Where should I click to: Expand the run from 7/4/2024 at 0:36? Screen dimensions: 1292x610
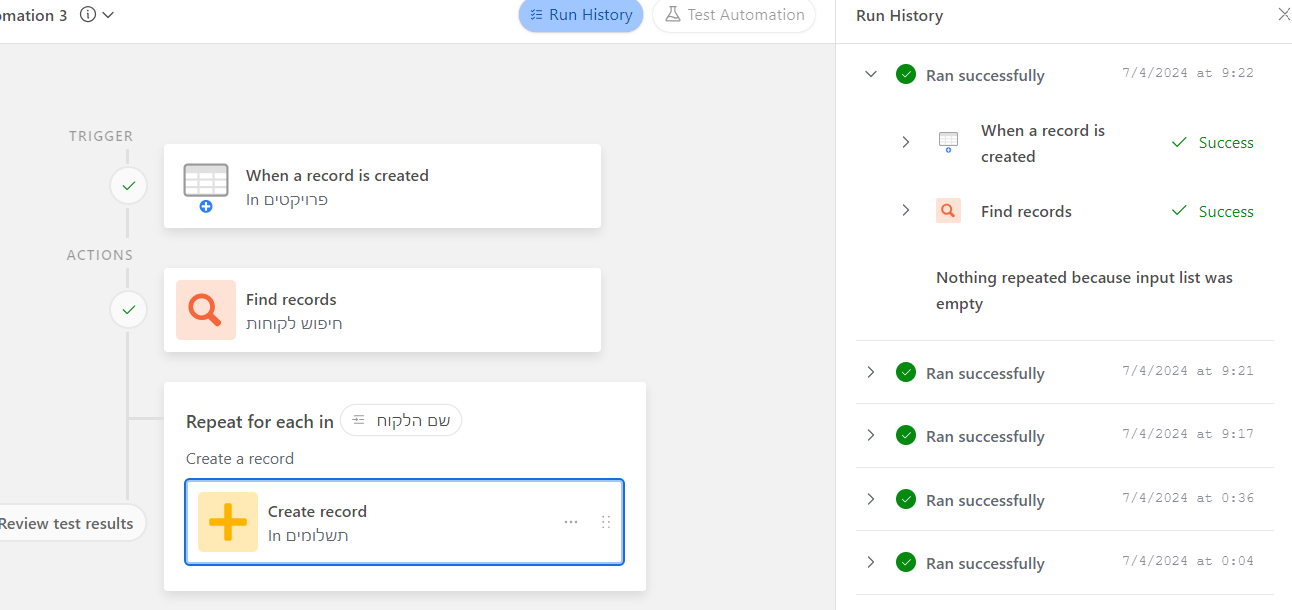click(x=871, y=499)
